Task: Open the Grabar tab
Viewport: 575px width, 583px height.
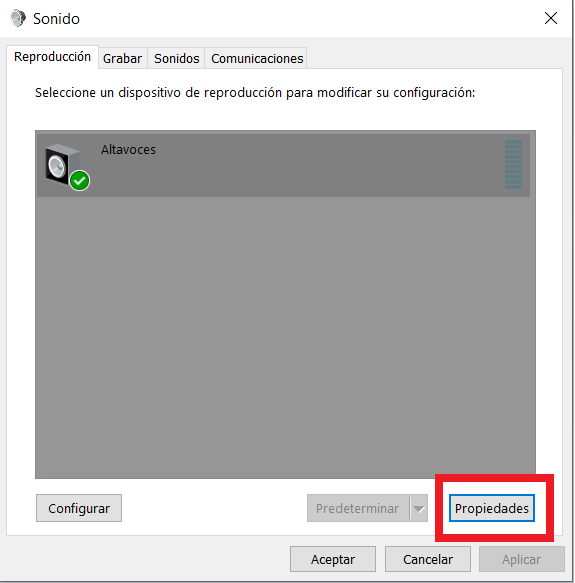Action: click(122, 59)
